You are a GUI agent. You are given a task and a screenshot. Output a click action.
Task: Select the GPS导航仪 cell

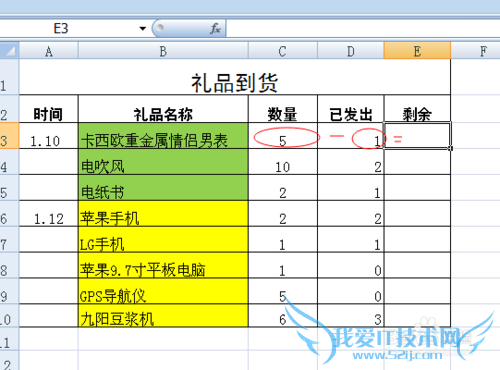(163, 291)
